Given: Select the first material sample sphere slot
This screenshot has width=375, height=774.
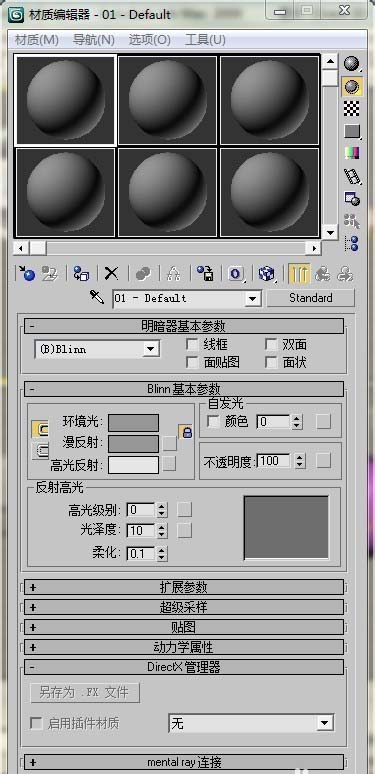Looking at the screenshot, I should (x=66, y=100).
